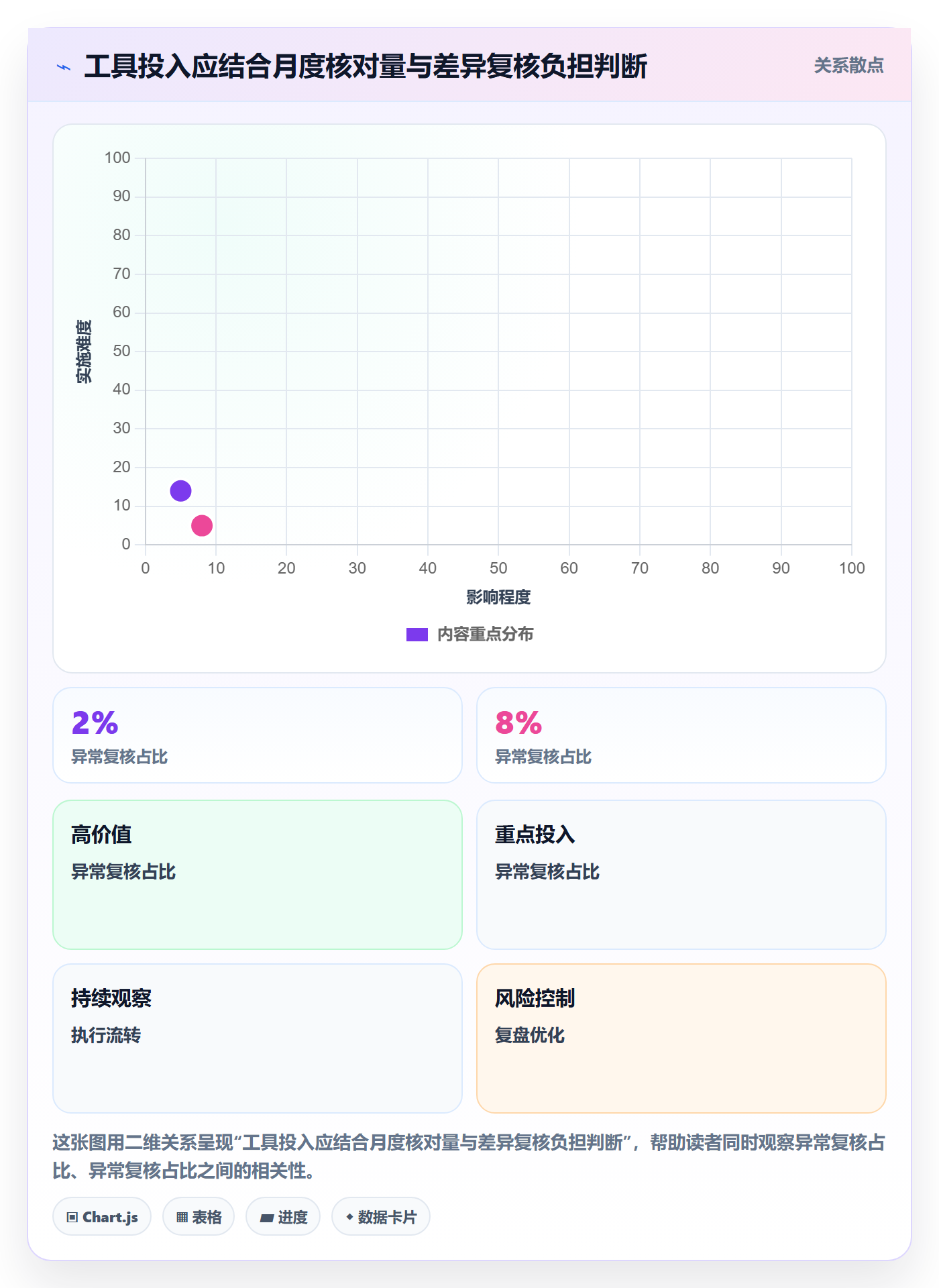Image resolution: width=939 pixels, height=1288 pixels.
Task: Open the 风险控制 quadrant card
Action: point(681,1038)
